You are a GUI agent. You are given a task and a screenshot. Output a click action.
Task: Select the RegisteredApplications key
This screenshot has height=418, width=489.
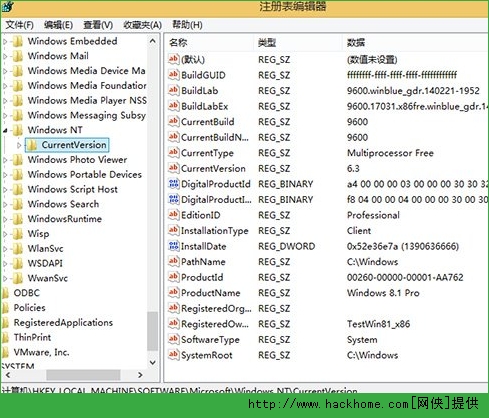point(63,322)
